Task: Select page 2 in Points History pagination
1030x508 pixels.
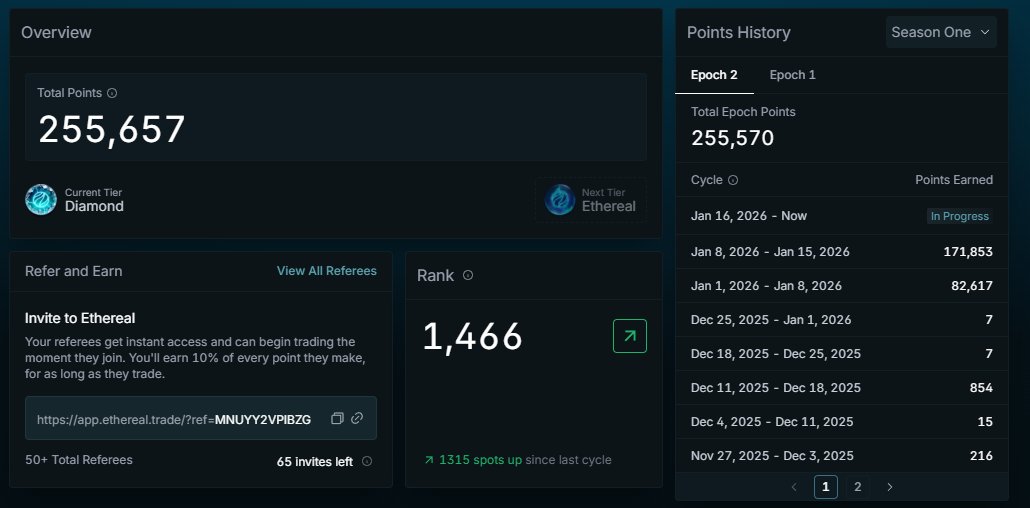Action: [x=857, y=487]
